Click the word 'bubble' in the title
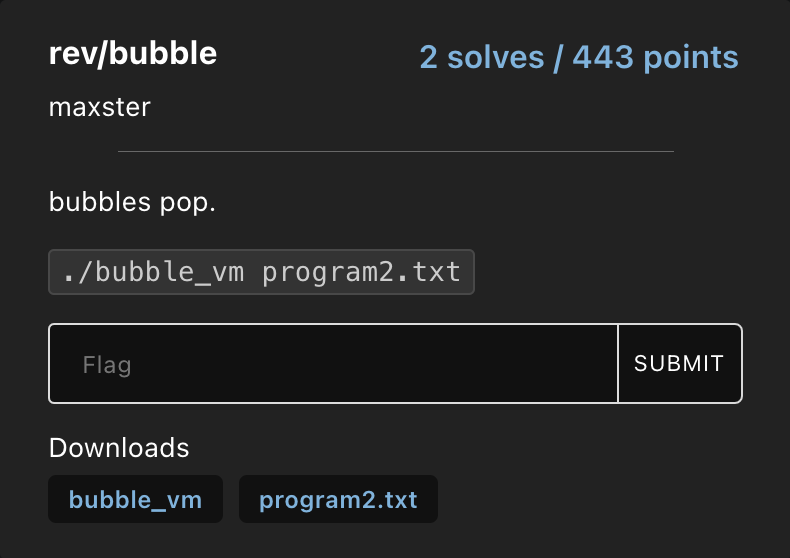Viewport: 790px width, 558px height. pos(163,54)
